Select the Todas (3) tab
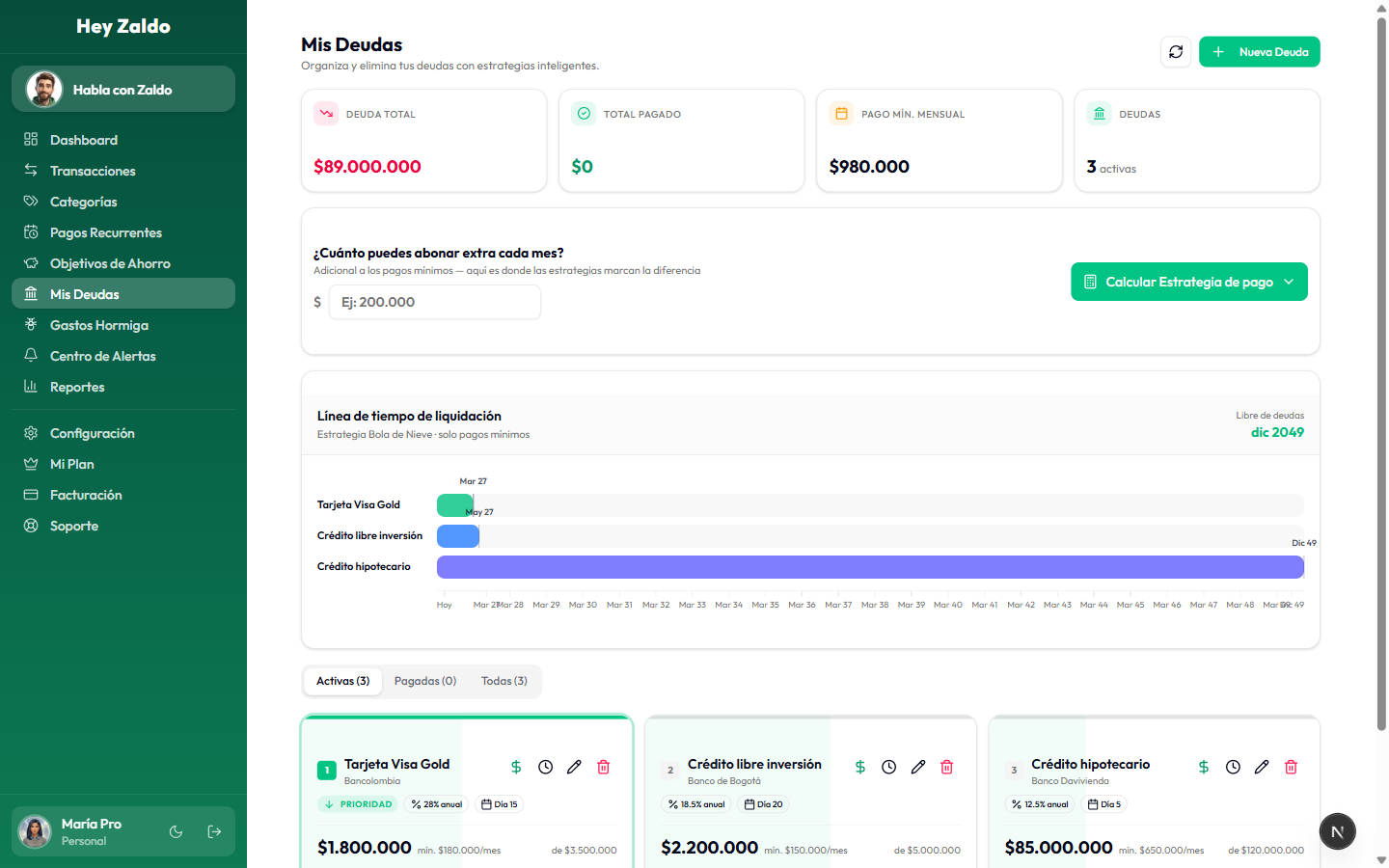This screenshot has height=868, width=1389. (504, 681)
